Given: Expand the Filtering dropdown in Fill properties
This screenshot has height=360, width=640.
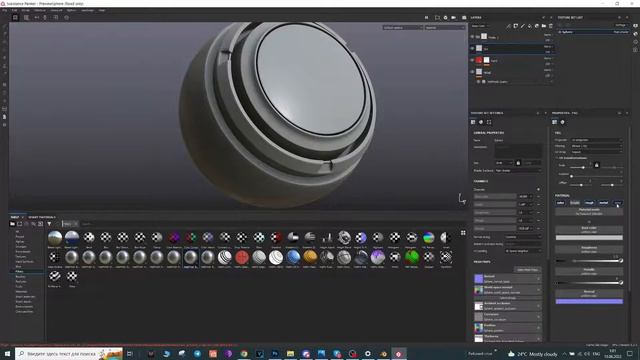Looking at the screenshot, I should 596,146.
